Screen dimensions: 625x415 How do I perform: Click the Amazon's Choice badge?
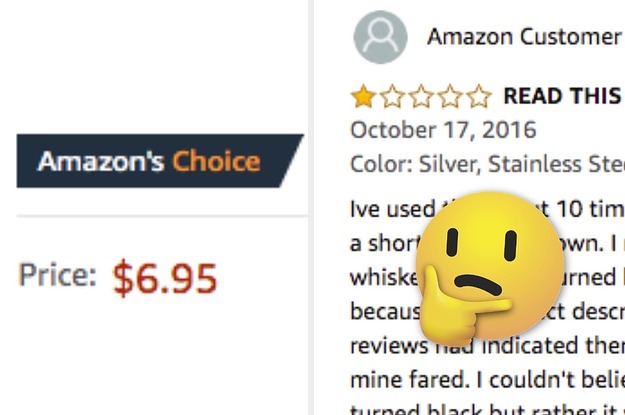pyautogui.click(x=150, y=161)
